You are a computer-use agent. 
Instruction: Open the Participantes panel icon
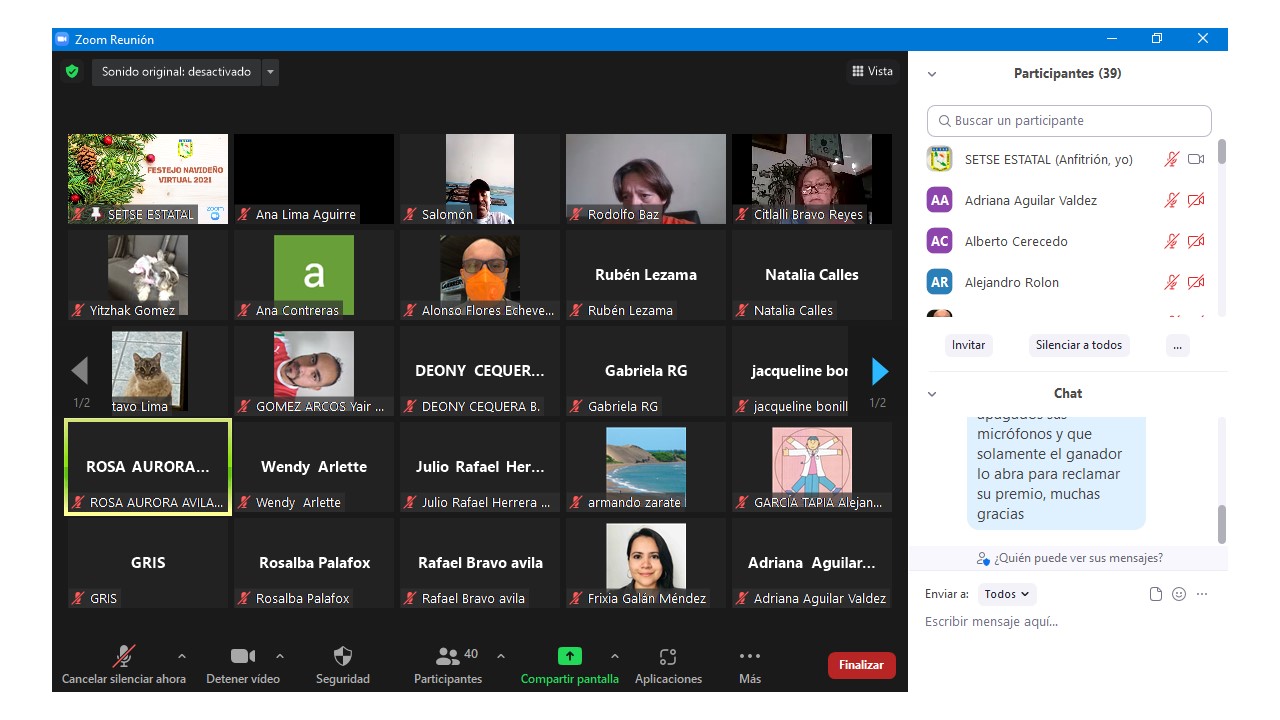[448, 657]
